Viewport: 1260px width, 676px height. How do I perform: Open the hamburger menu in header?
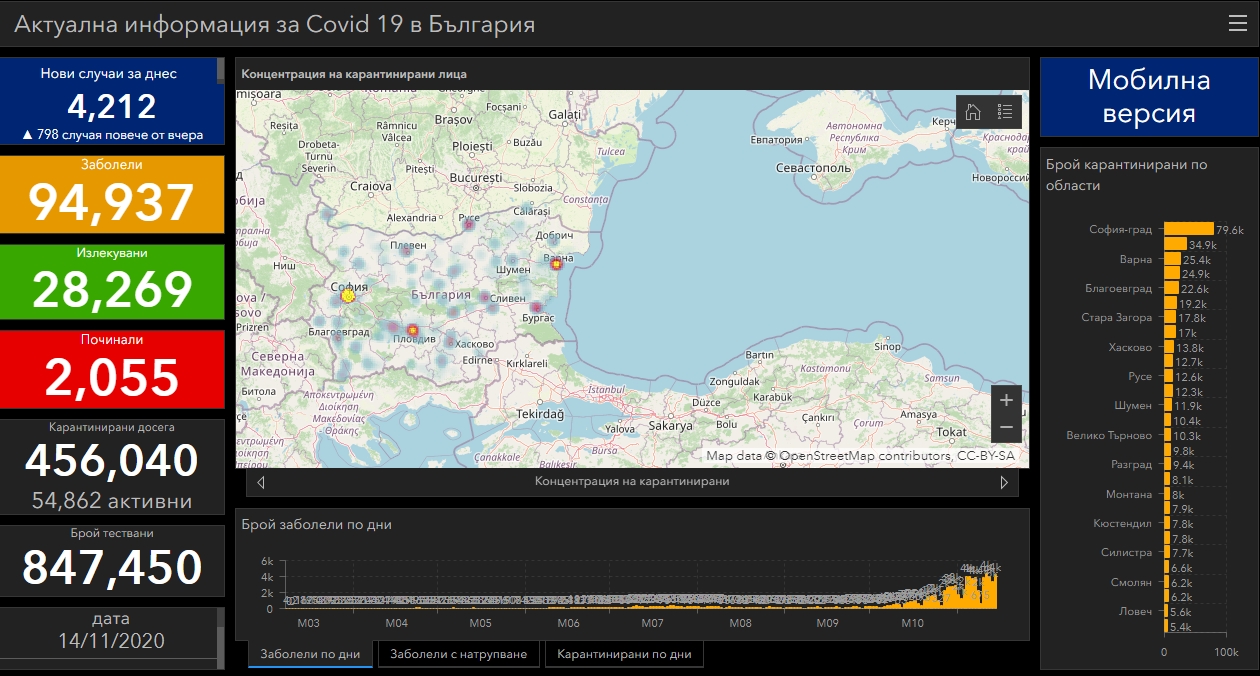point(1237,24)
